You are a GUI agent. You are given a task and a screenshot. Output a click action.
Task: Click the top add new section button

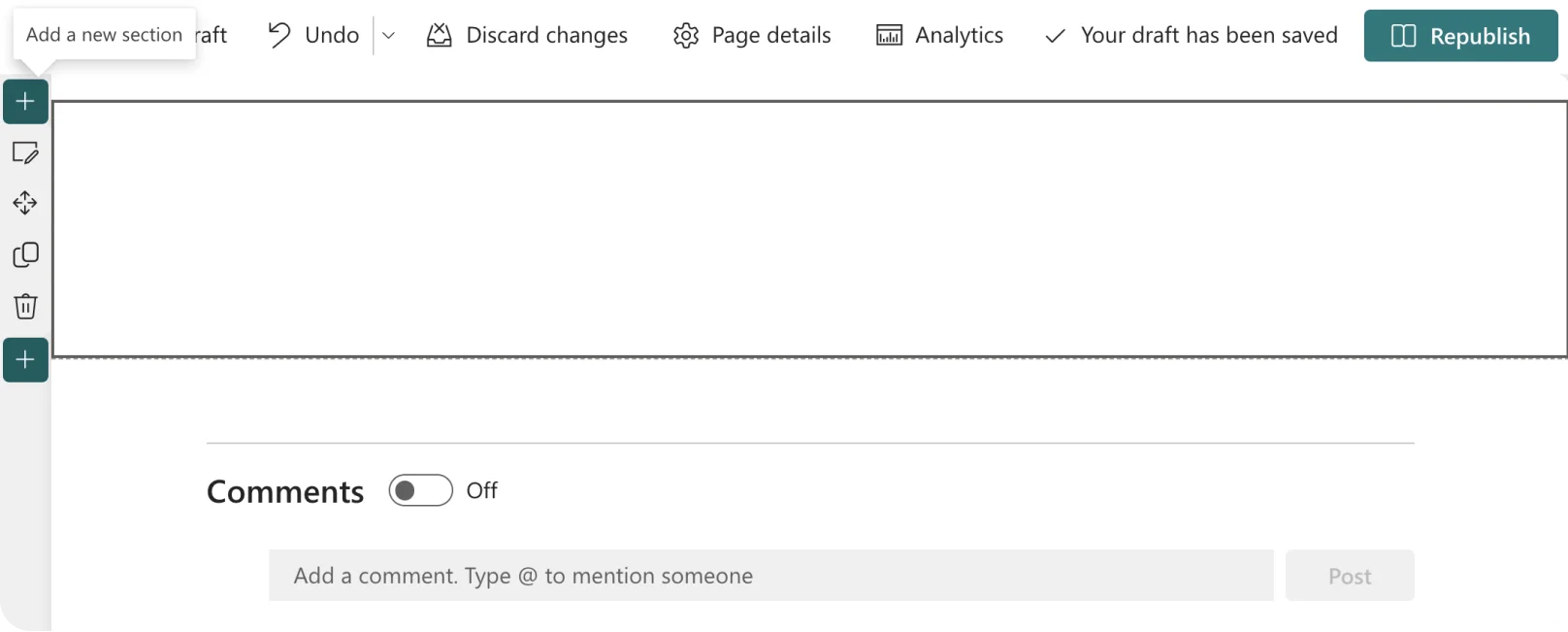click(x=25, y=102)
